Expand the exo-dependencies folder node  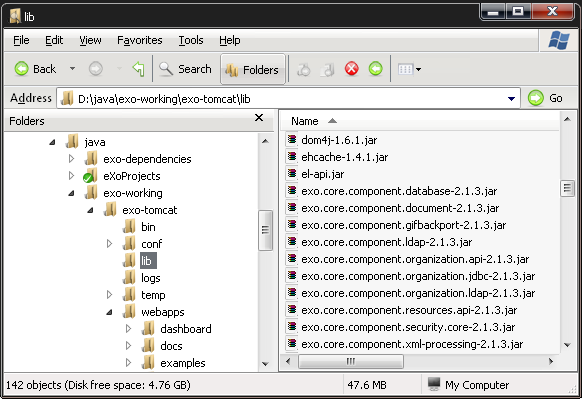tap(71, 159)
